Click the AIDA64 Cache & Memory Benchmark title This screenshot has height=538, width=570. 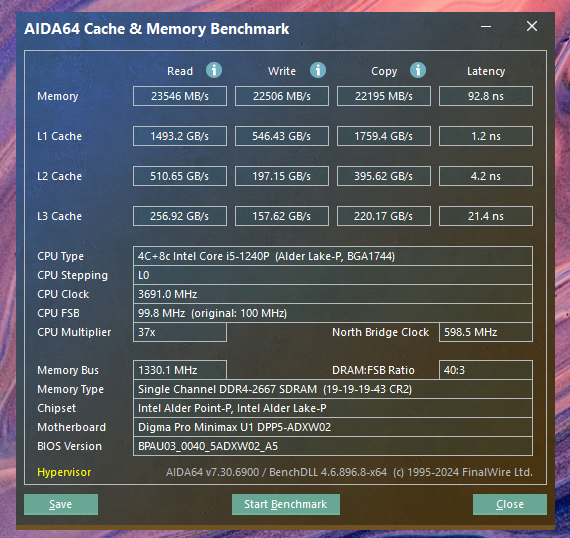coord(157,29)
